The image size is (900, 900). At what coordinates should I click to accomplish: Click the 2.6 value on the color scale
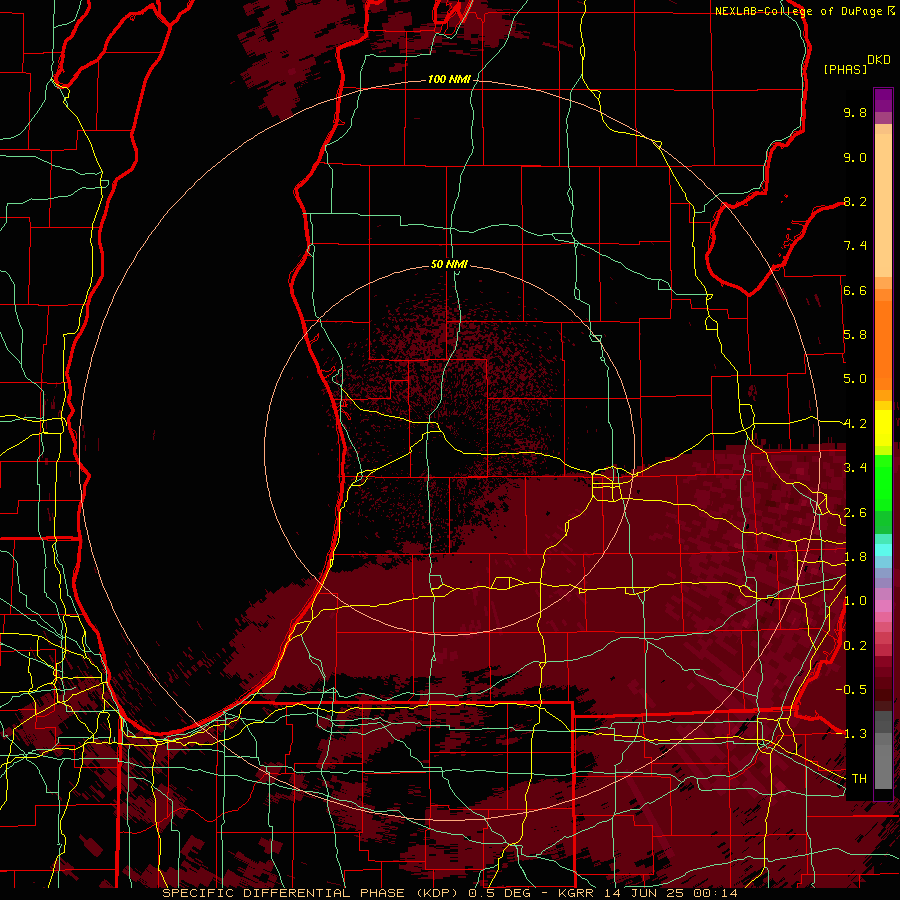[855, 513]
